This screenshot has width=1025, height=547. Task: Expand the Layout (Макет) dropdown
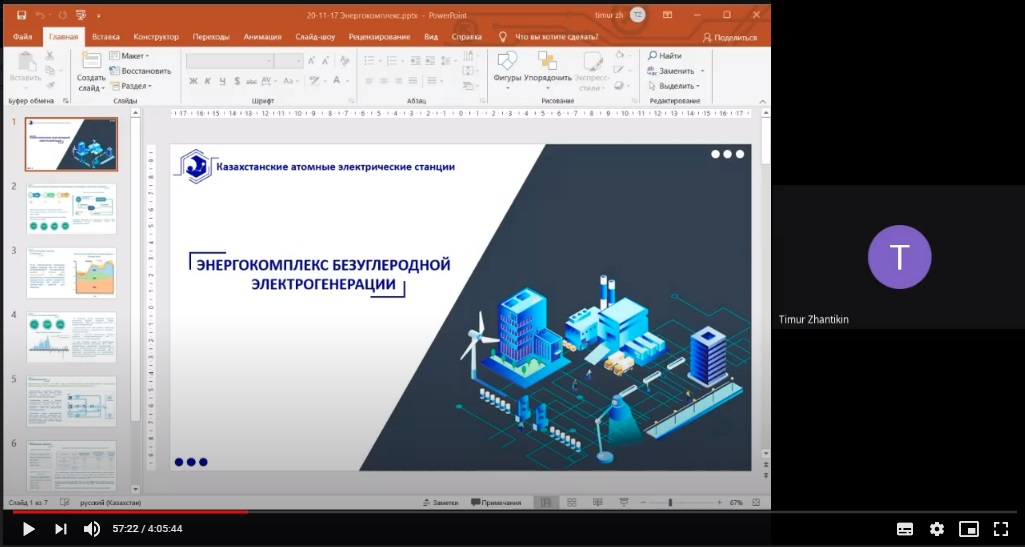[130, 56]
